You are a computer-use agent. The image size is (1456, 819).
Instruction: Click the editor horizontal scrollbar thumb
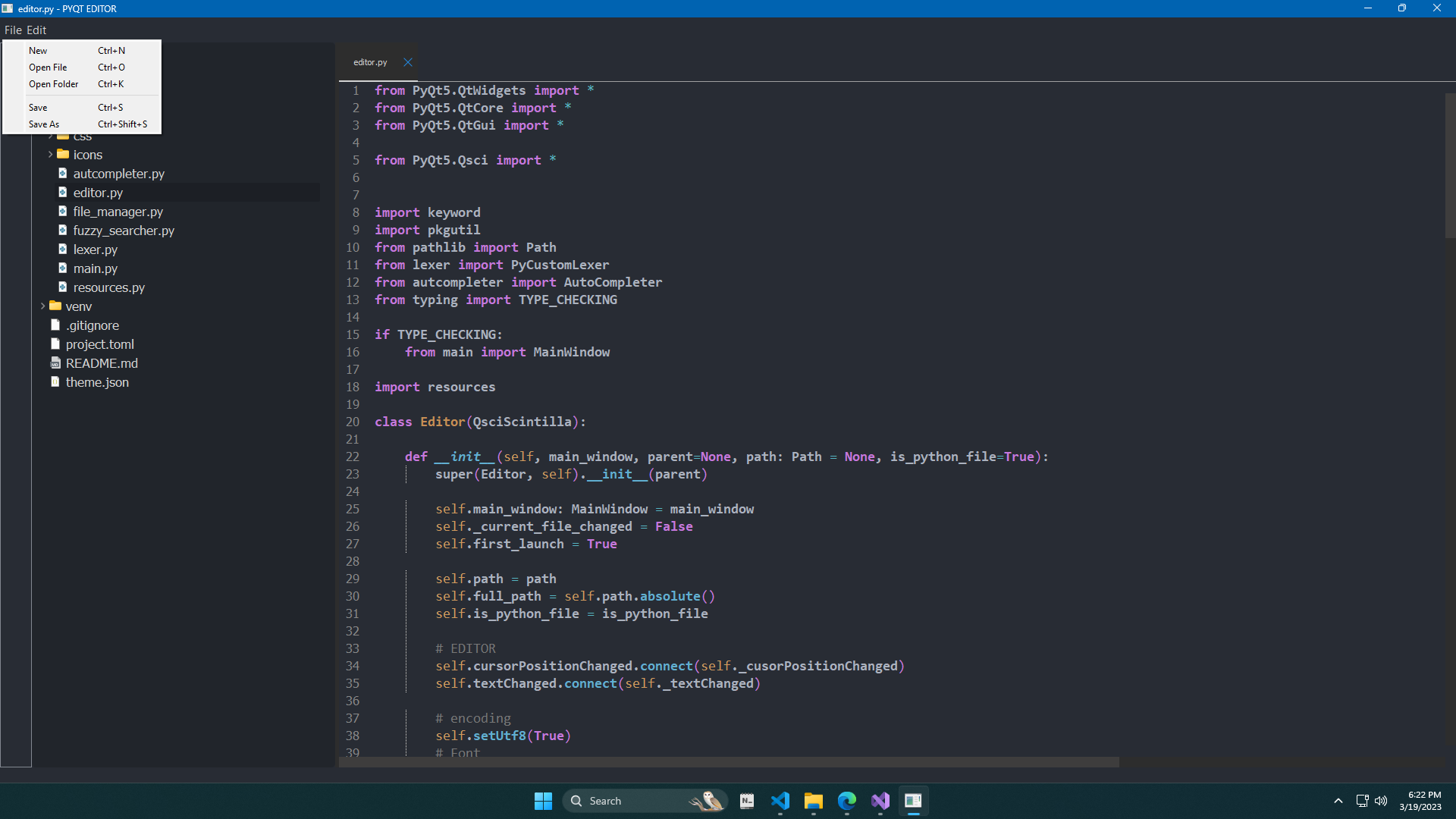729,762
